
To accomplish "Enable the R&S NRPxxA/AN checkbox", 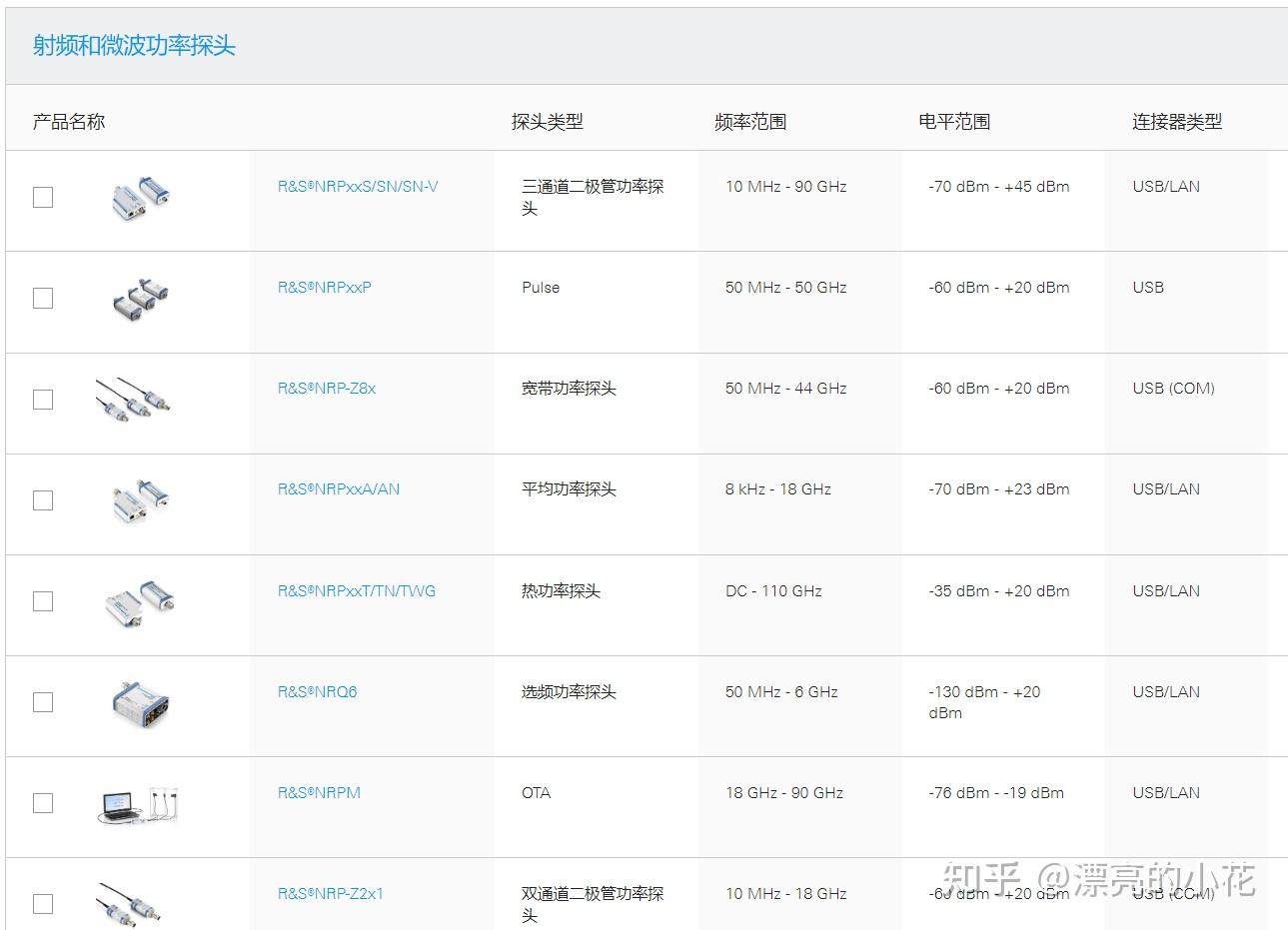I will [43, 499].
